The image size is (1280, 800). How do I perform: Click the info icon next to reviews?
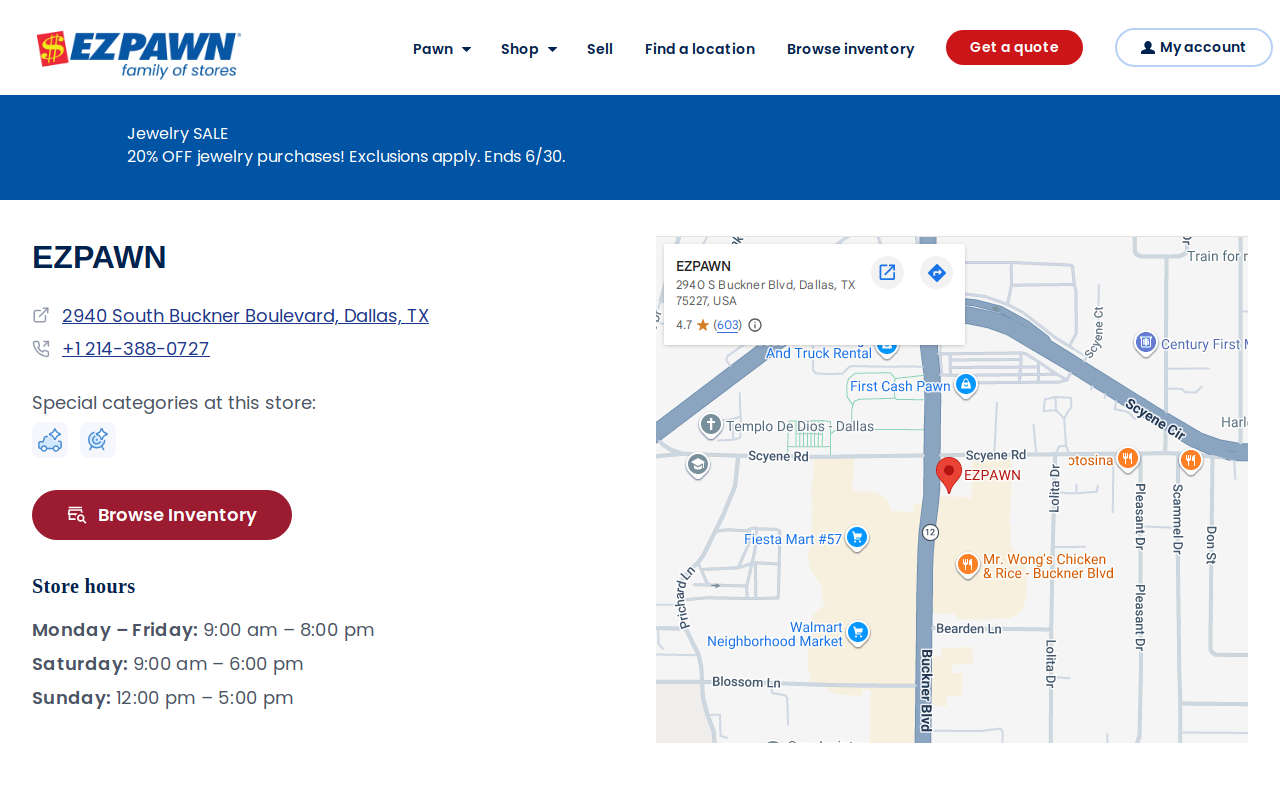coord(755,325)
